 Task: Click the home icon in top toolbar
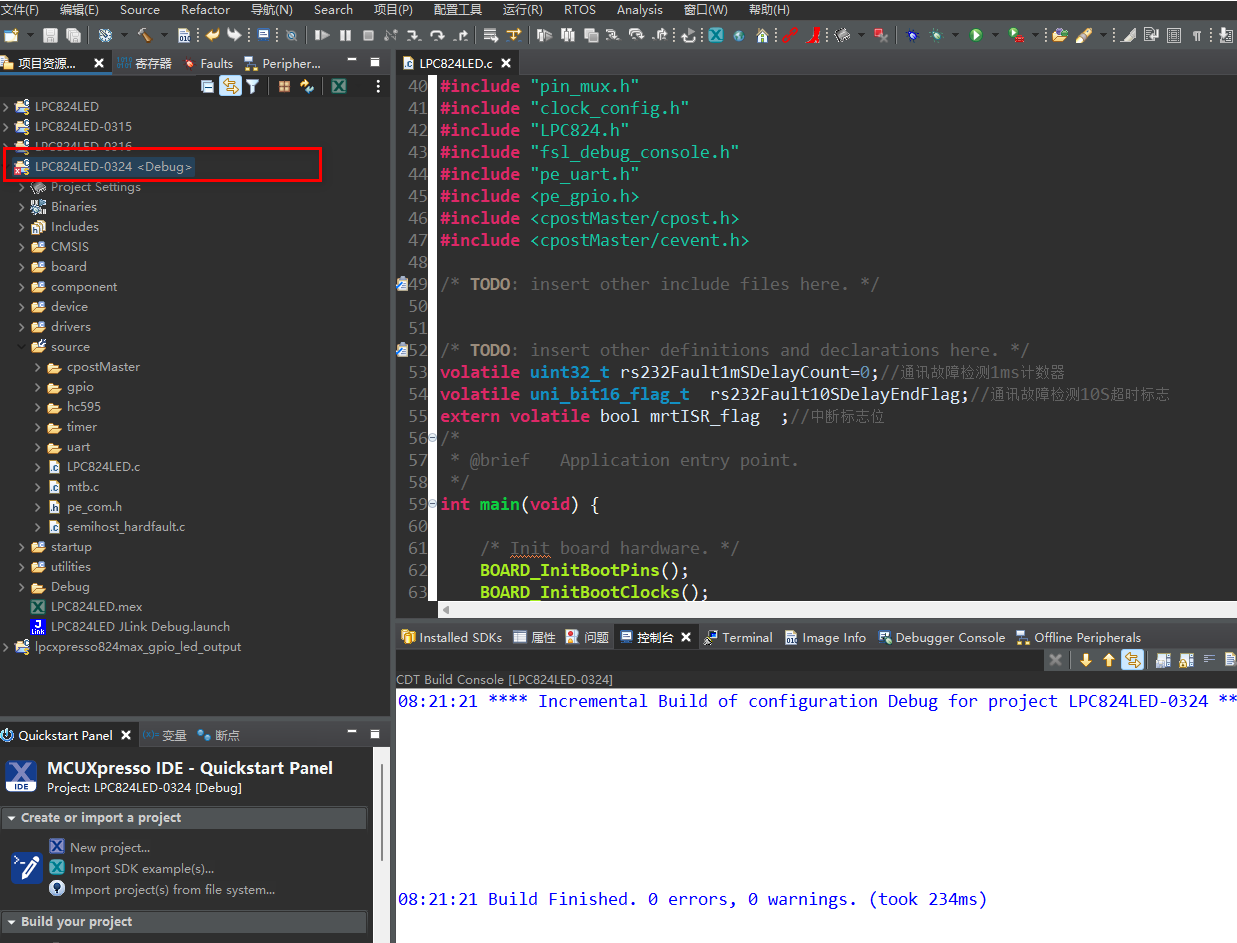point(763,35)
